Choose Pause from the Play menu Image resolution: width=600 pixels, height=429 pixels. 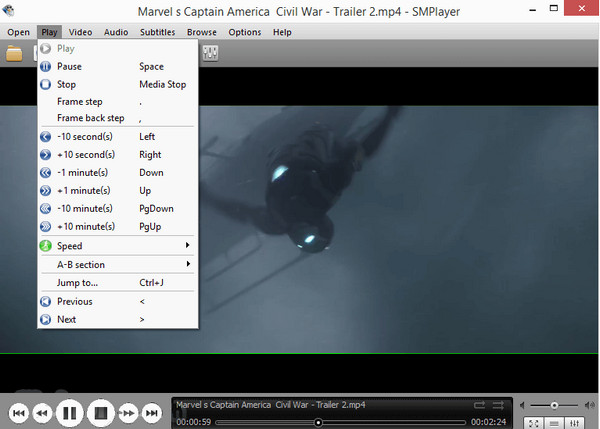tap(118, 67)
